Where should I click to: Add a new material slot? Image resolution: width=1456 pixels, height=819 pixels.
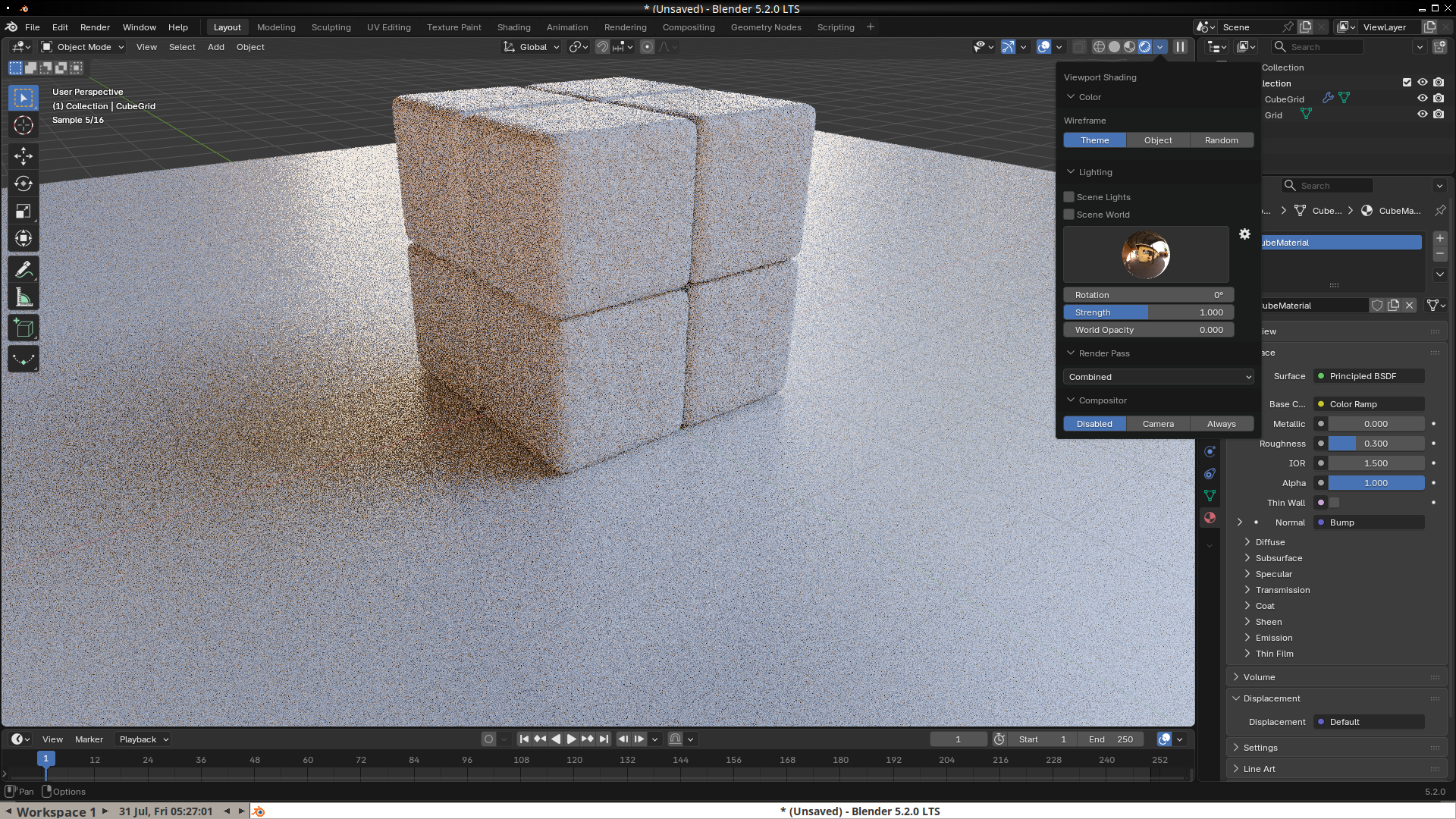coord(1440,238)
